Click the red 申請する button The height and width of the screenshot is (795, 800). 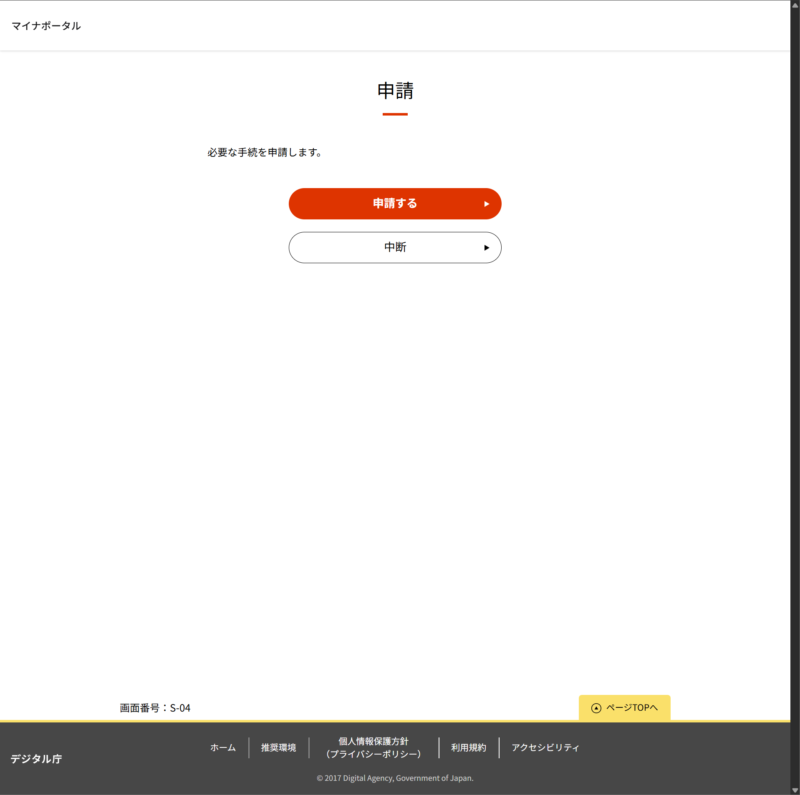point(394,203)
